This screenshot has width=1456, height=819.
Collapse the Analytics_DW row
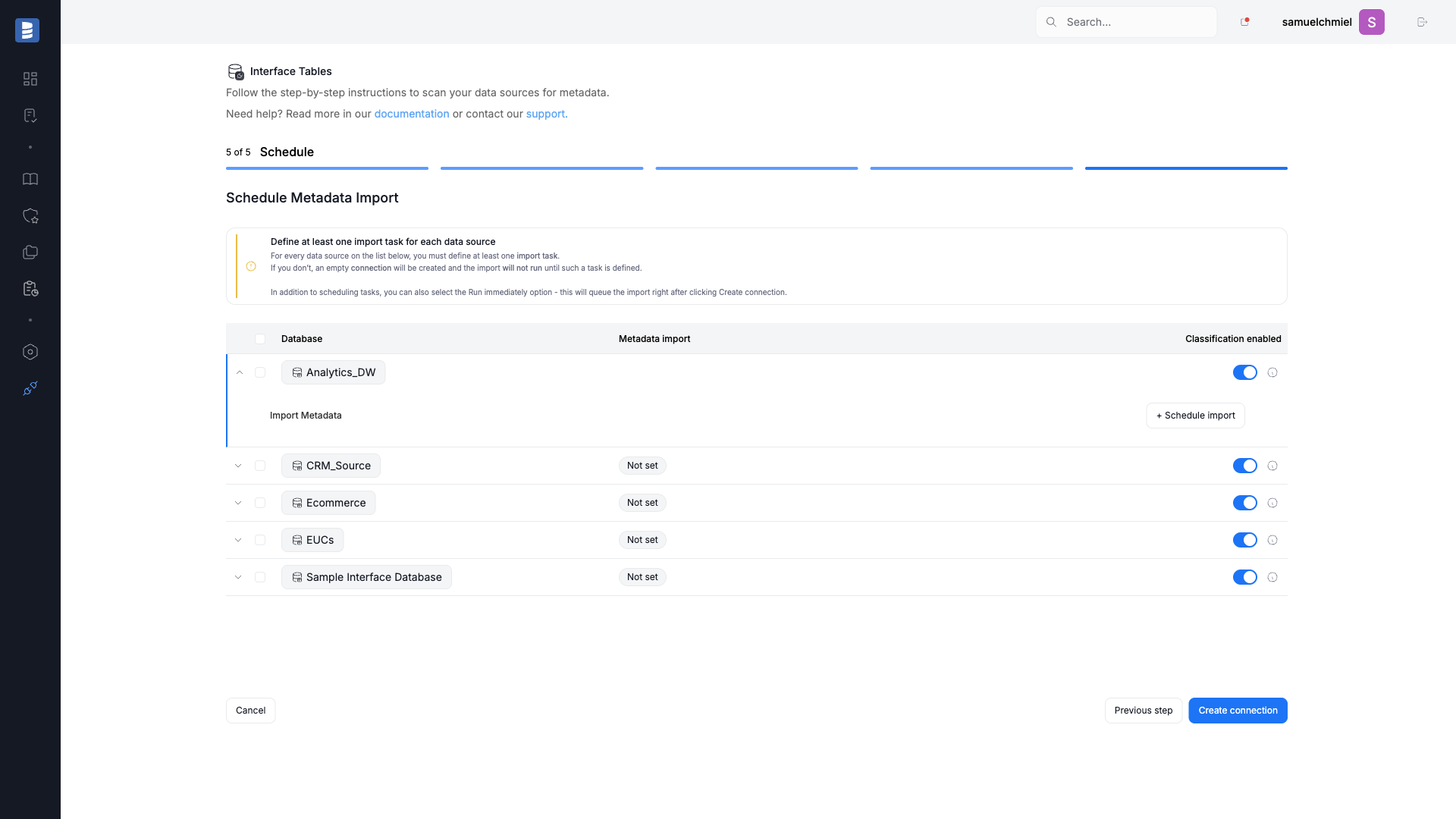[x=239, y=372]
